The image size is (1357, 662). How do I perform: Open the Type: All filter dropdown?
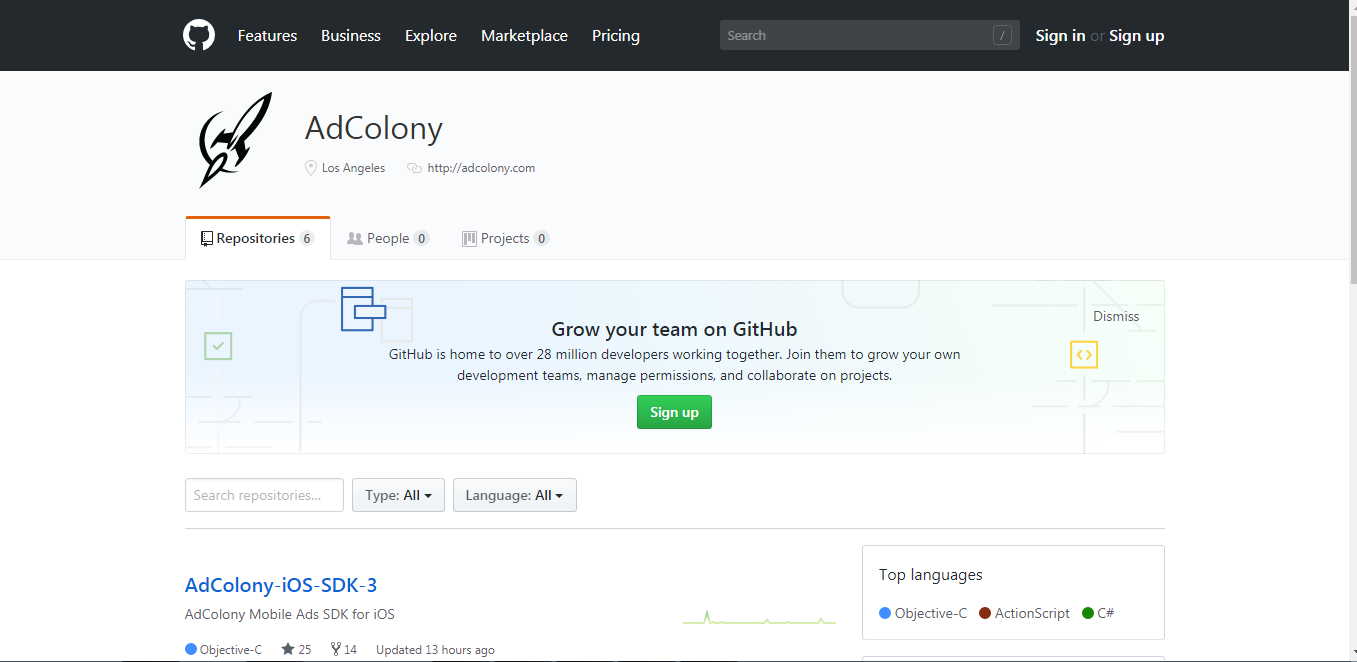click(x=398, y=494)
